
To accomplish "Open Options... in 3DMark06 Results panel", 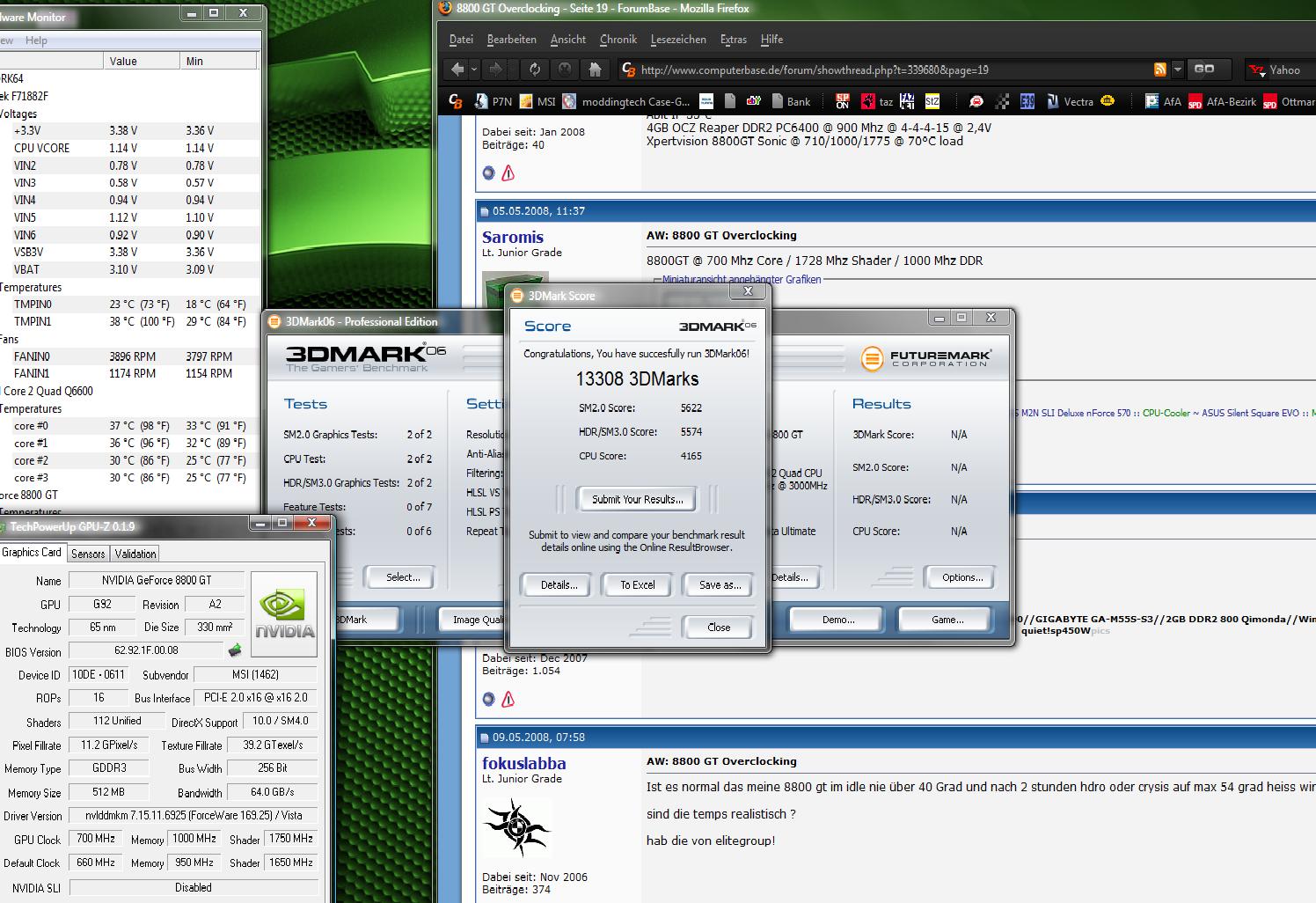I will click(x=962, y=577).
